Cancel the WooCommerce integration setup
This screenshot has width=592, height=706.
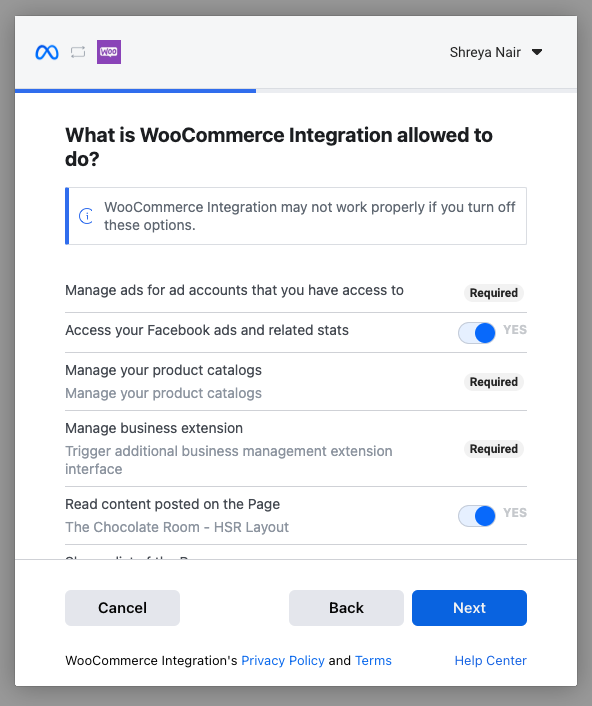122,608
